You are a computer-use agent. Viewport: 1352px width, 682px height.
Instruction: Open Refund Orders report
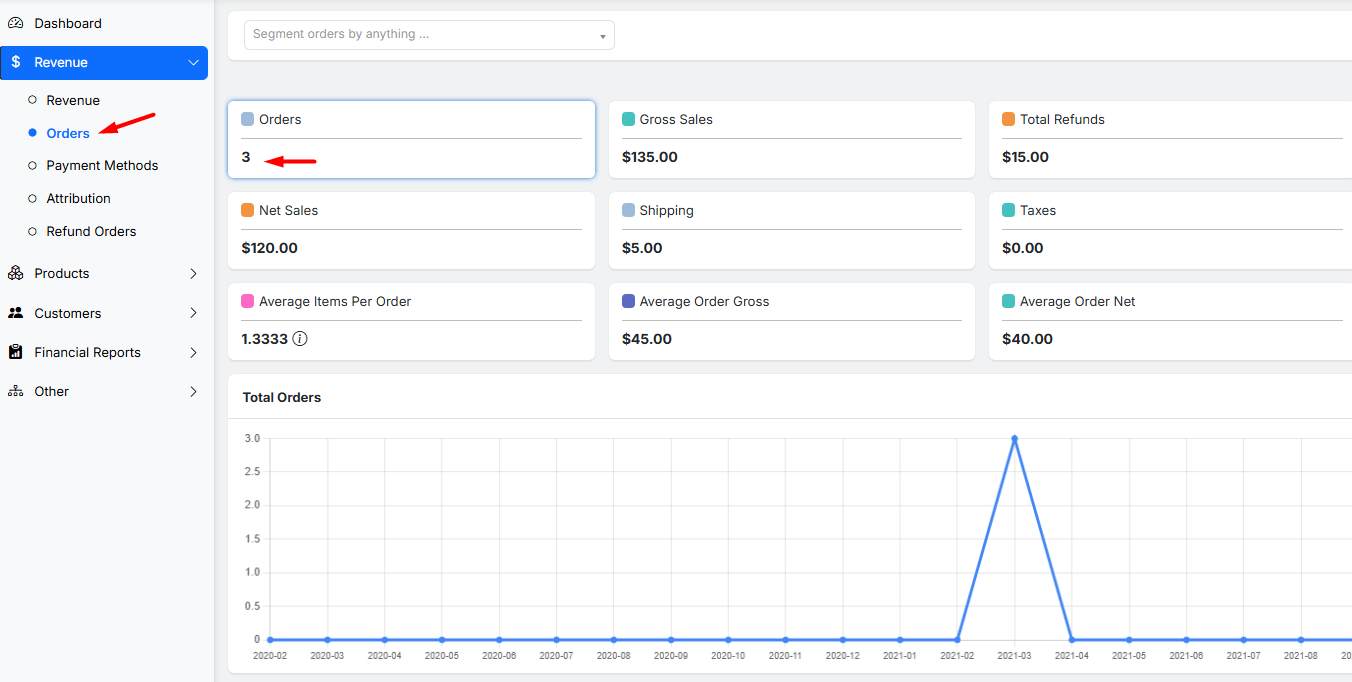point(91,231)
